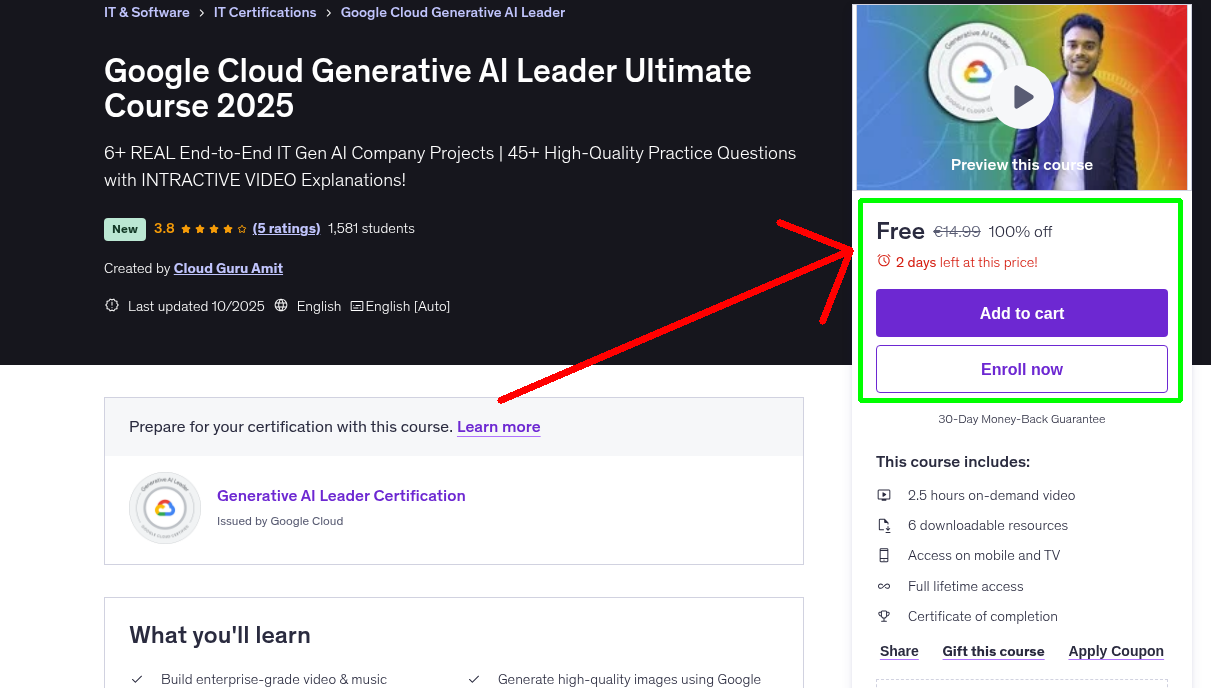Click the closed captions icon

[356, 306]
